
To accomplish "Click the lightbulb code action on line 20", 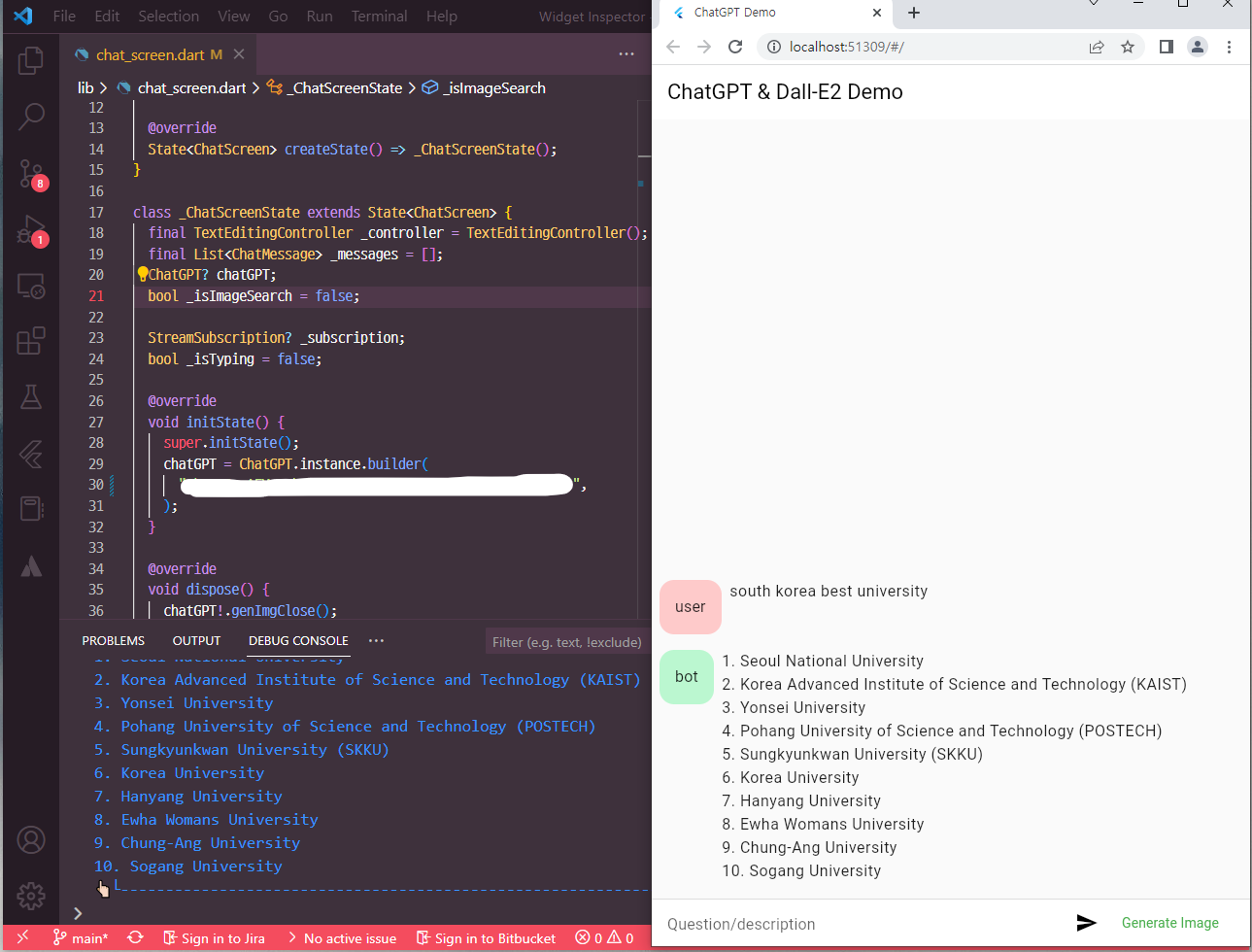I will pyautogui.click(x=142, y=274).
